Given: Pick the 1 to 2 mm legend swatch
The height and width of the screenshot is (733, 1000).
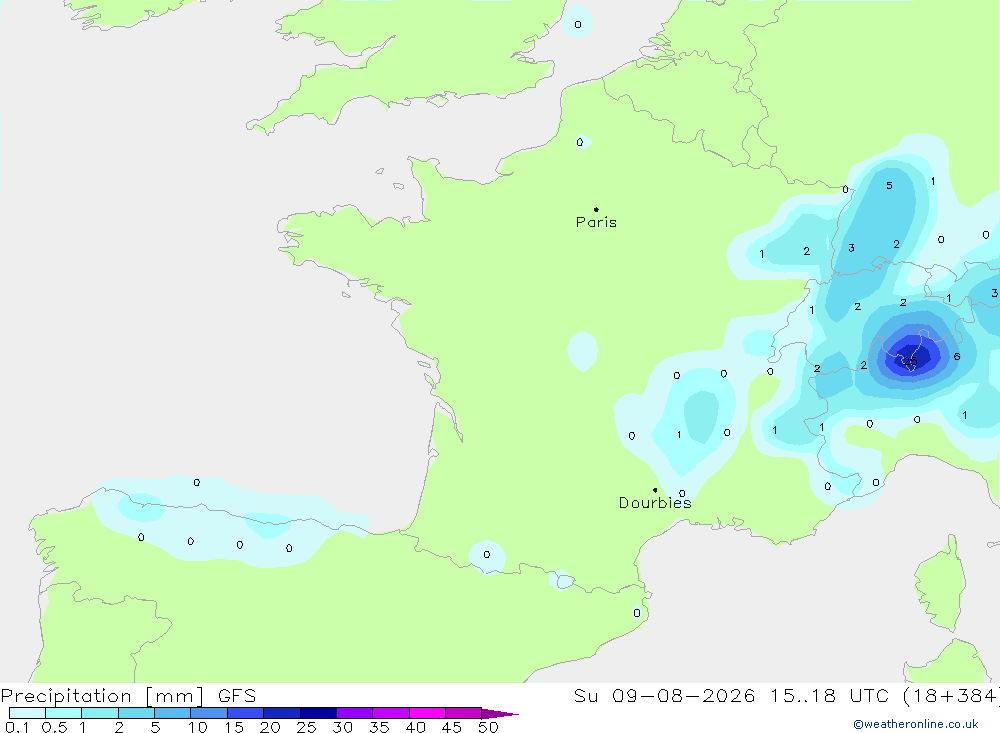Looking at the screenshot, I should pos(100,713).
